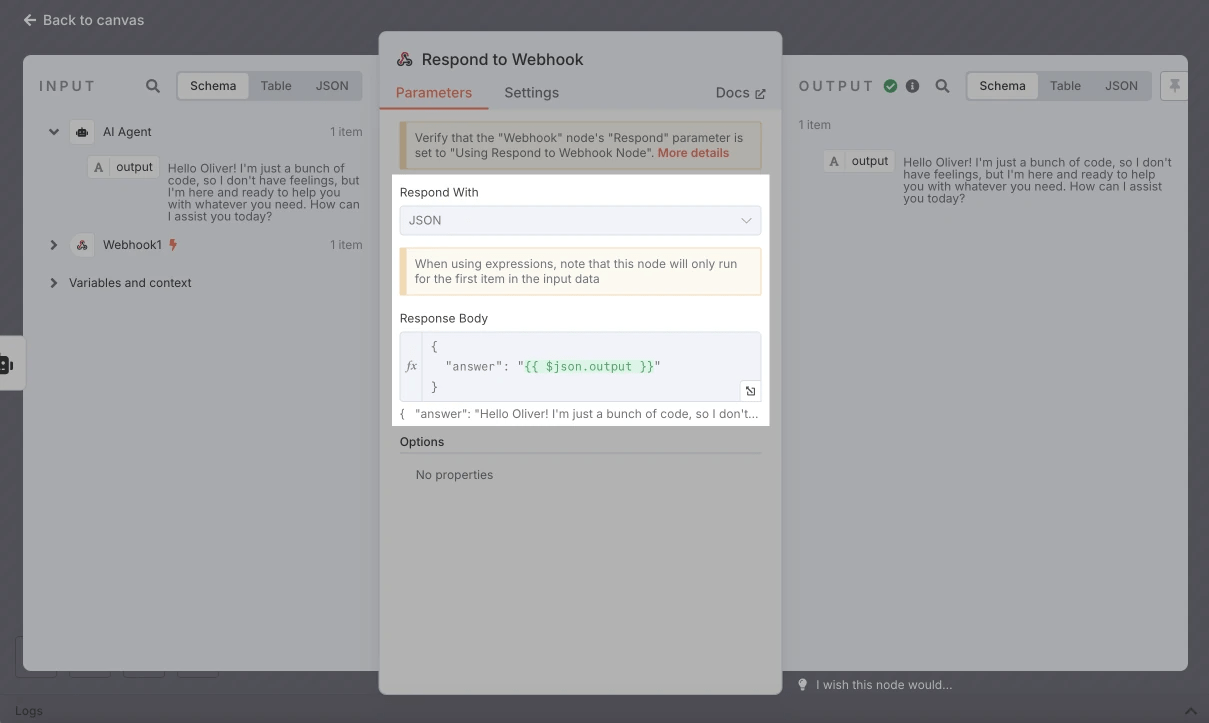Open the Settings tab
Image resolution: width=1209 pixels, height=723 pixels.
531,93
